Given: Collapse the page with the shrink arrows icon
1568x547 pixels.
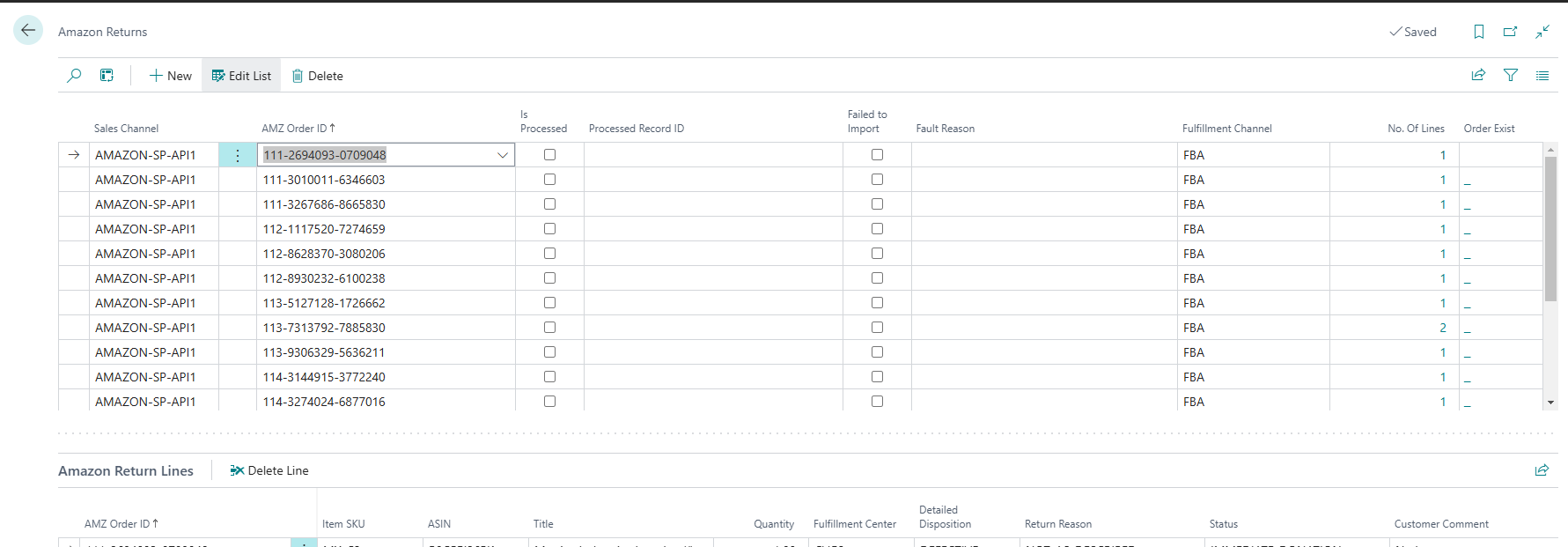Looking at the screenshot, I should coord(1542,32).
